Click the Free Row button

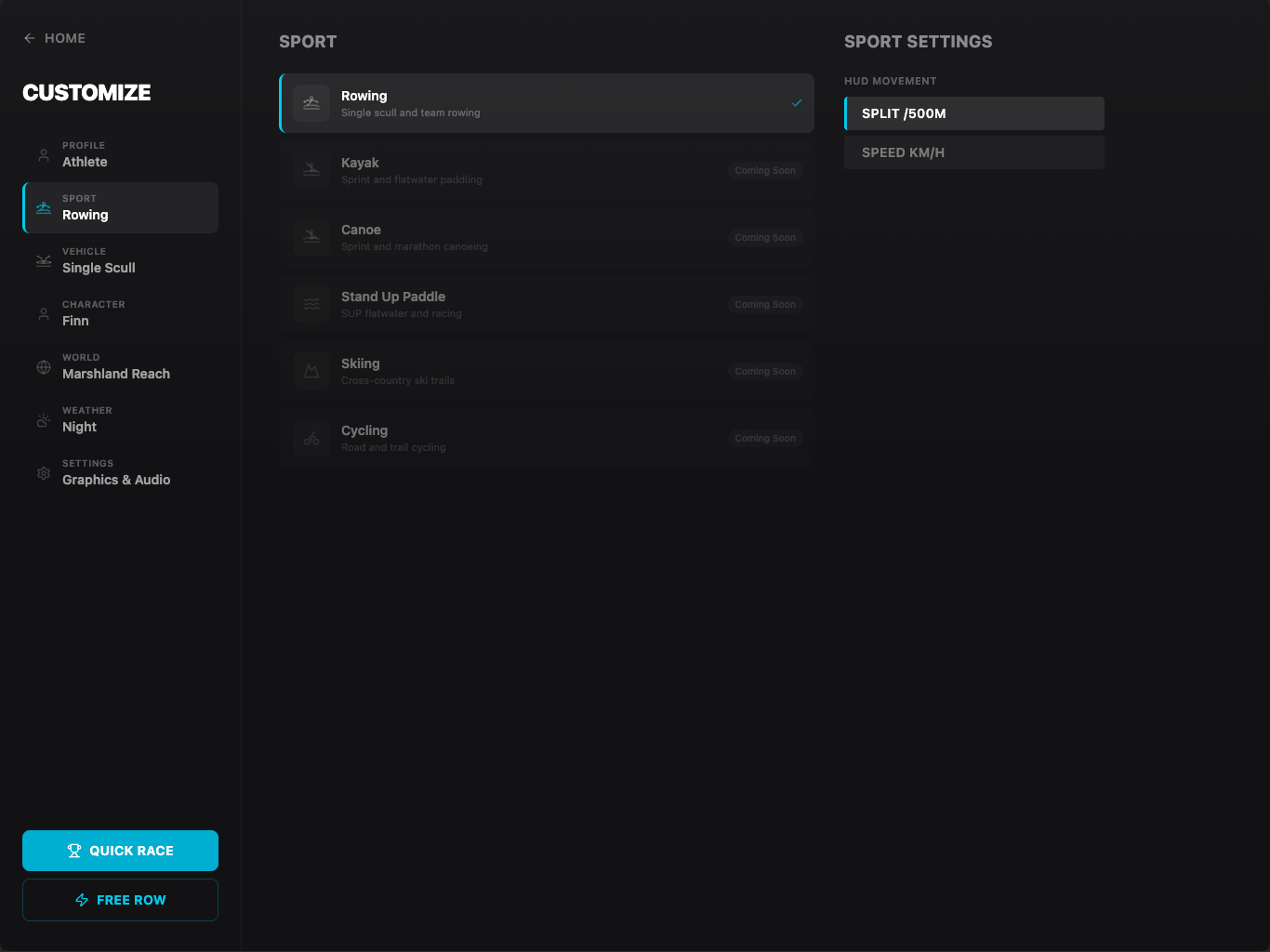coord(121,900)
